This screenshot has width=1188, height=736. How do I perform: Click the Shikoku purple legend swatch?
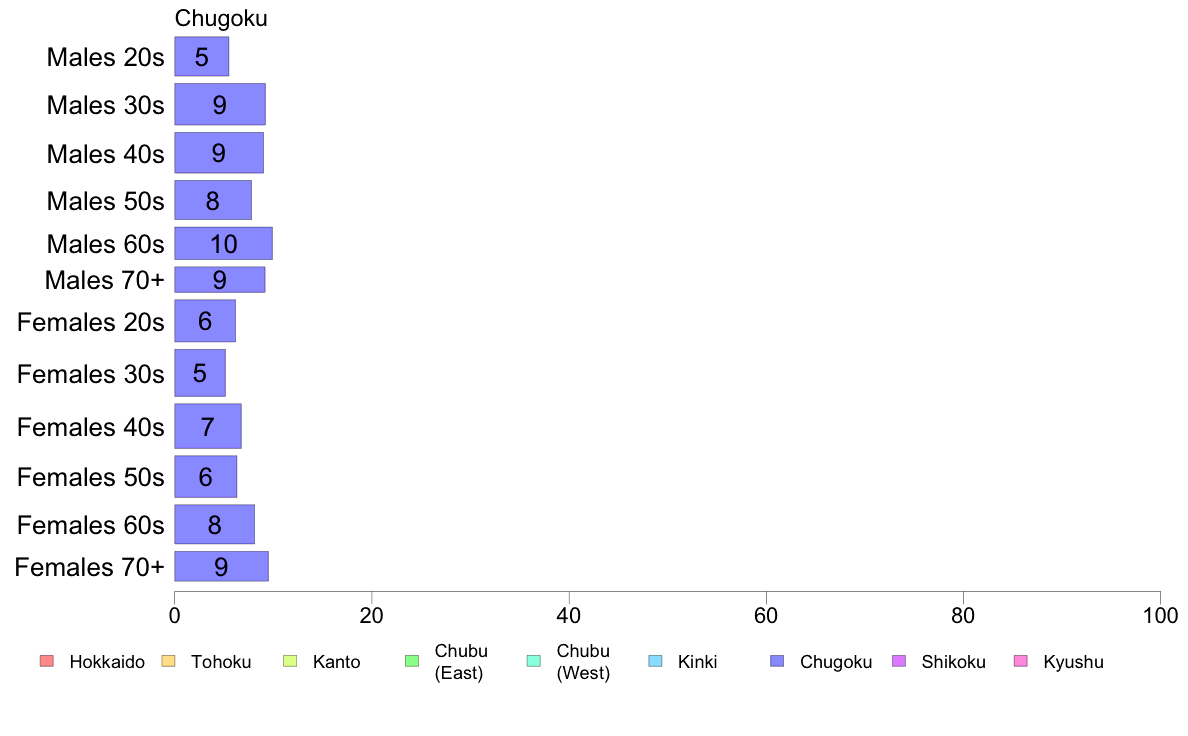(899, 661)
